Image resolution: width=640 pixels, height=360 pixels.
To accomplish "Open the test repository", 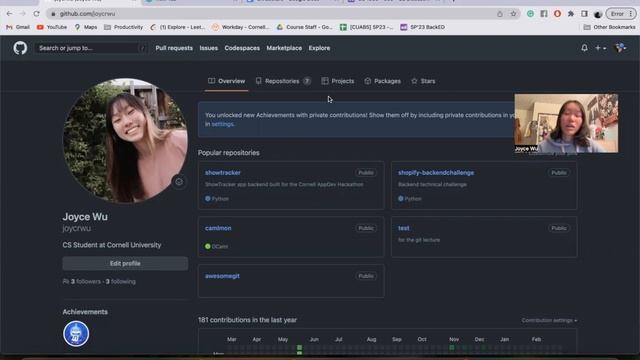I will pyautogui.click(x=403, y=228).
